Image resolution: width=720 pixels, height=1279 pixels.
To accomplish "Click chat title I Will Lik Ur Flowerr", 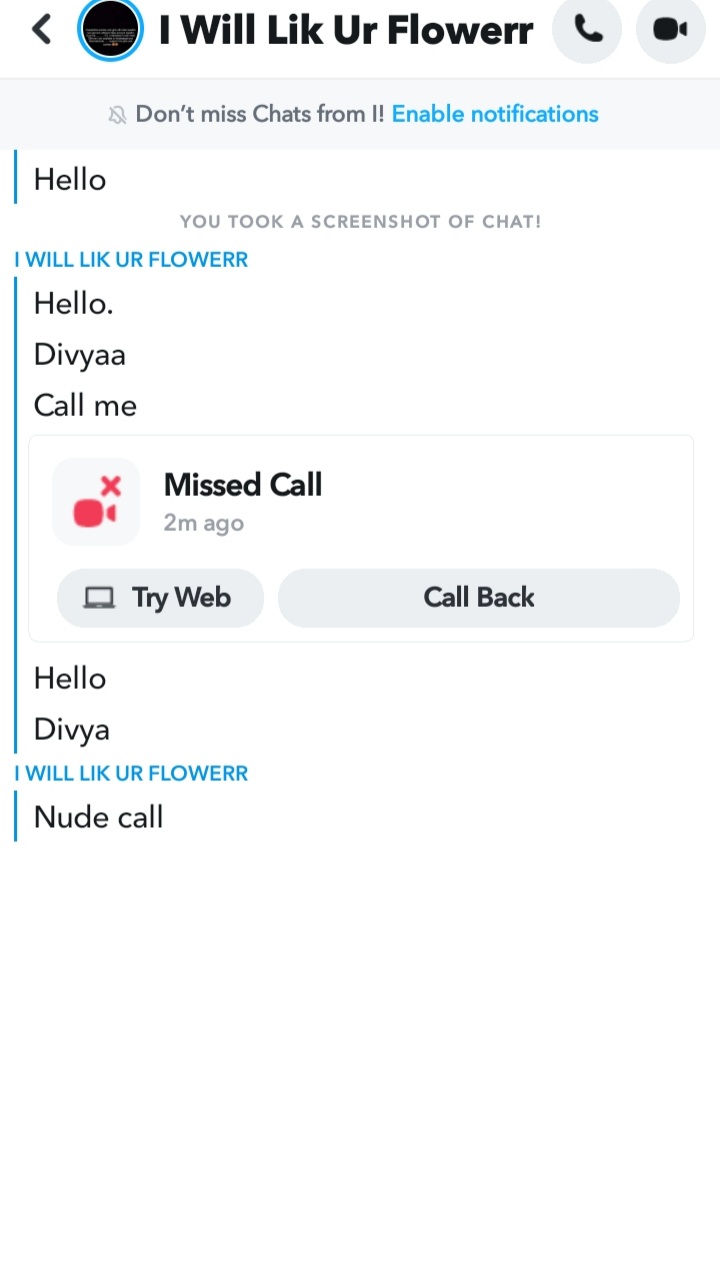I will pos(345,30).
